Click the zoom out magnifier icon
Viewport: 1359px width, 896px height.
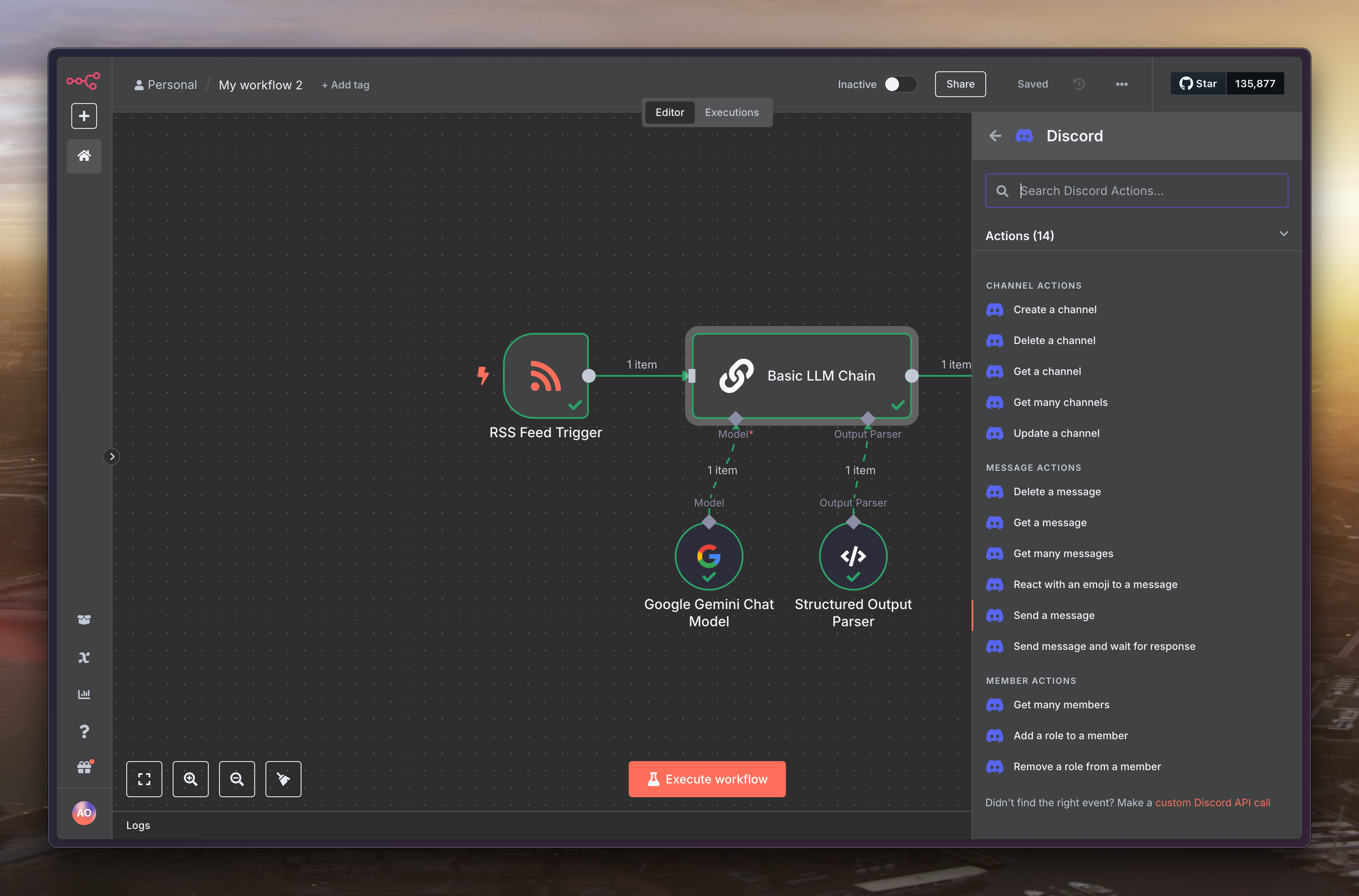pyautogui.click(x=237, y=779)
